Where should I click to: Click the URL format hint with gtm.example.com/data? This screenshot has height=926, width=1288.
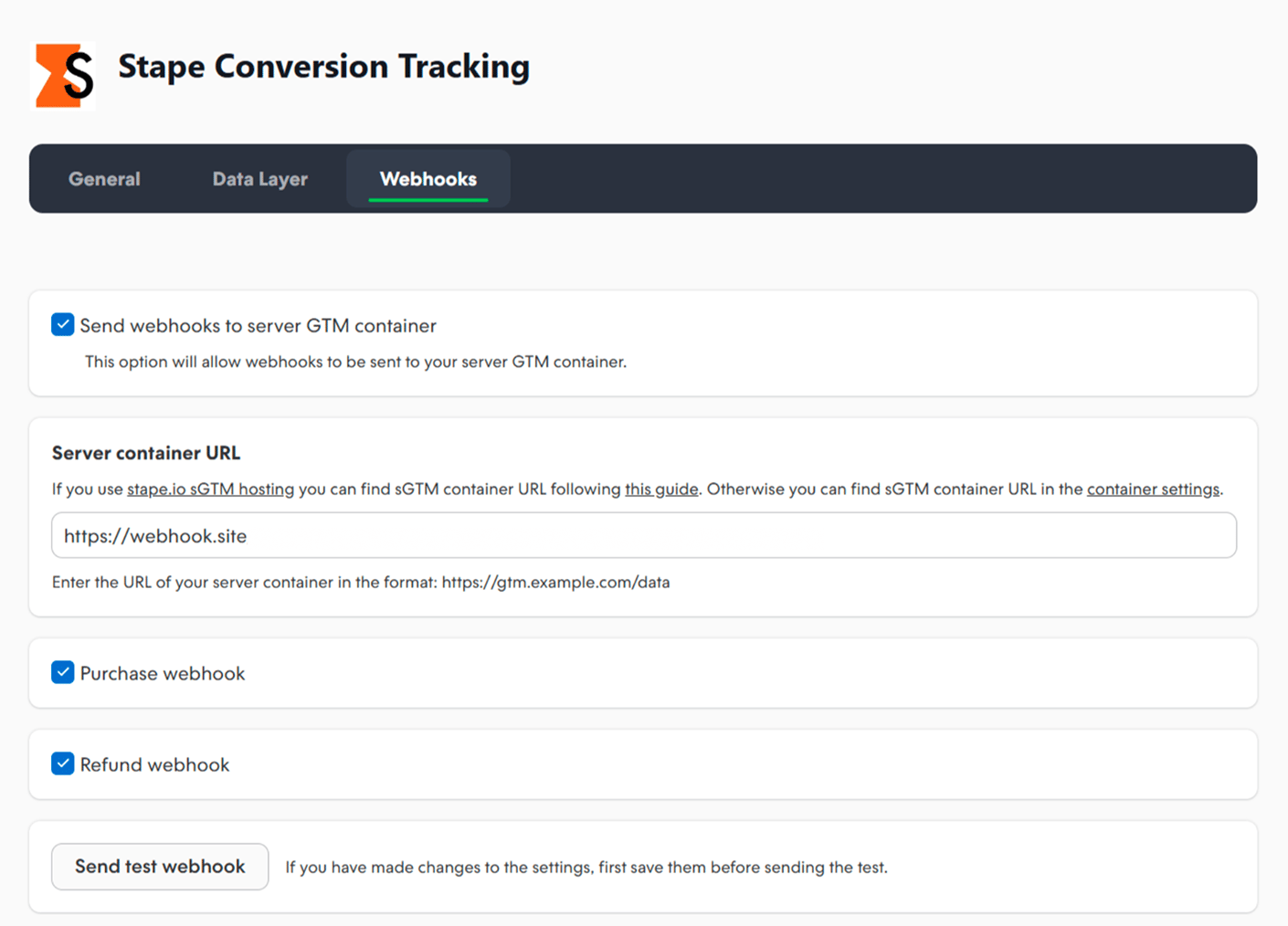pyautogui.click(x=361, y=583)
